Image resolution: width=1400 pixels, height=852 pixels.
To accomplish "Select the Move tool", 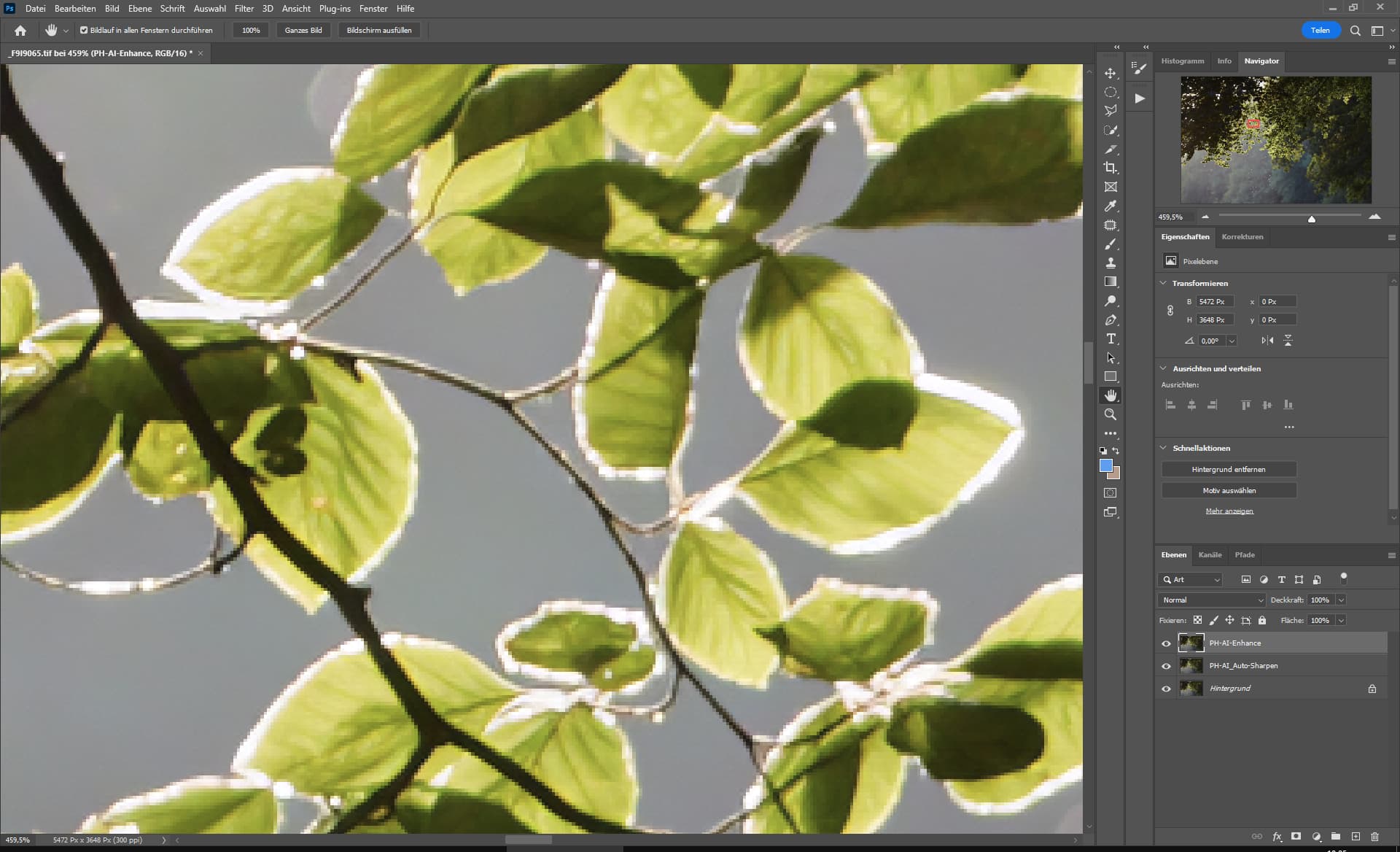I will 1110,74.
